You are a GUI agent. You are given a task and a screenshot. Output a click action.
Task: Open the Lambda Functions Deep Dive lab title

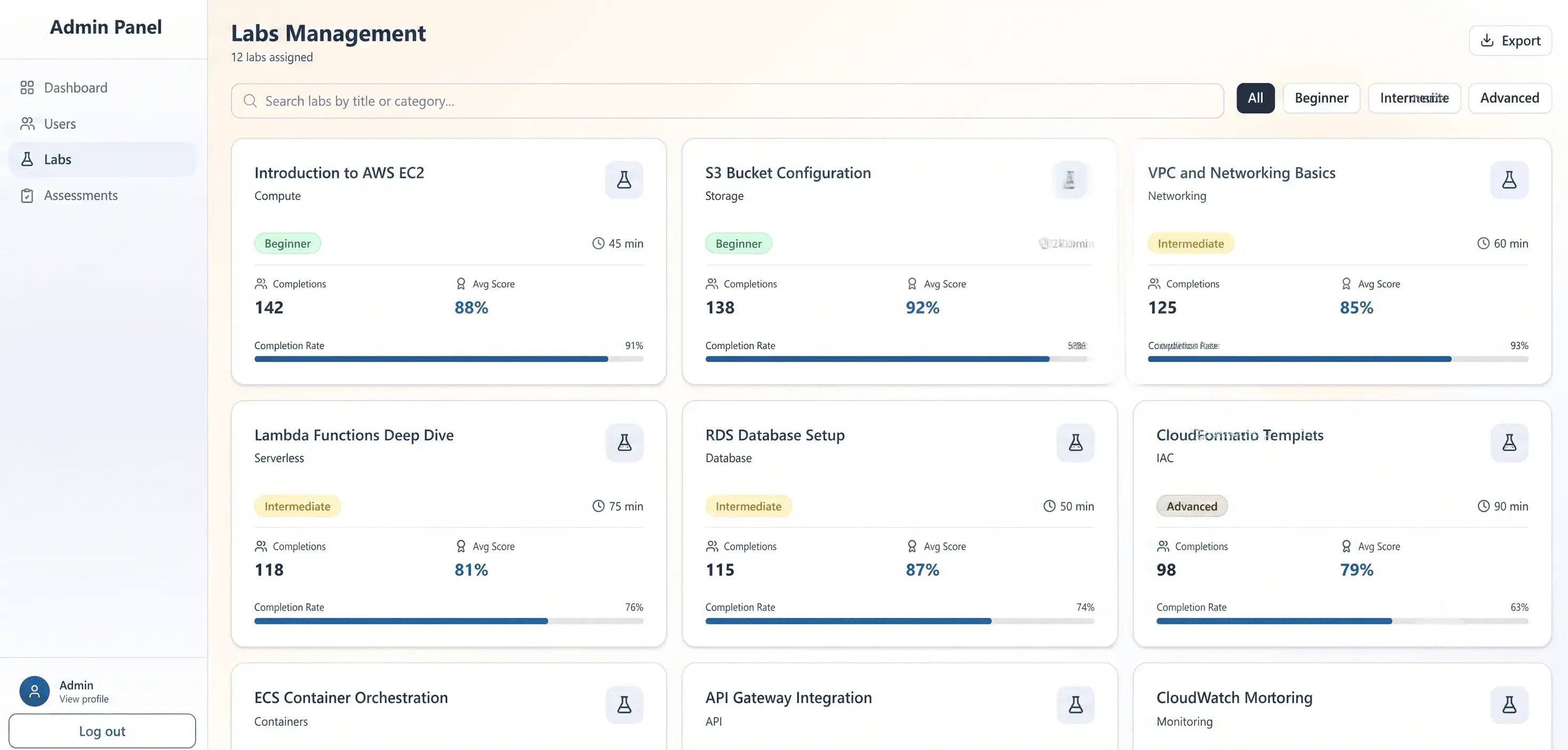click(354, 435)
